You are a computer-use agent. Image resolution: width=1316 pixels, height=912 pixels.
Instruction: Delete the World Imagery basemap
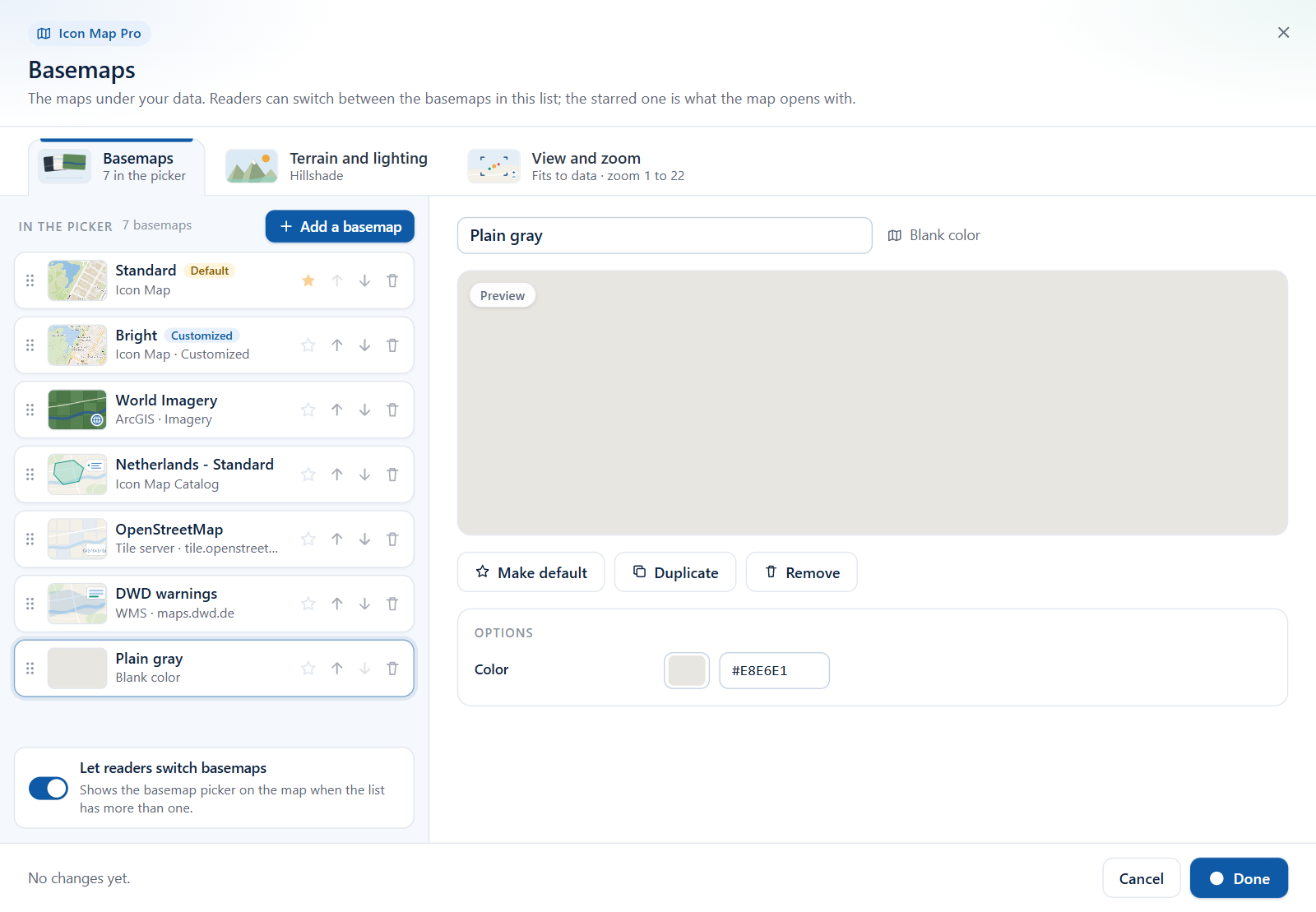tap(392, 410)
